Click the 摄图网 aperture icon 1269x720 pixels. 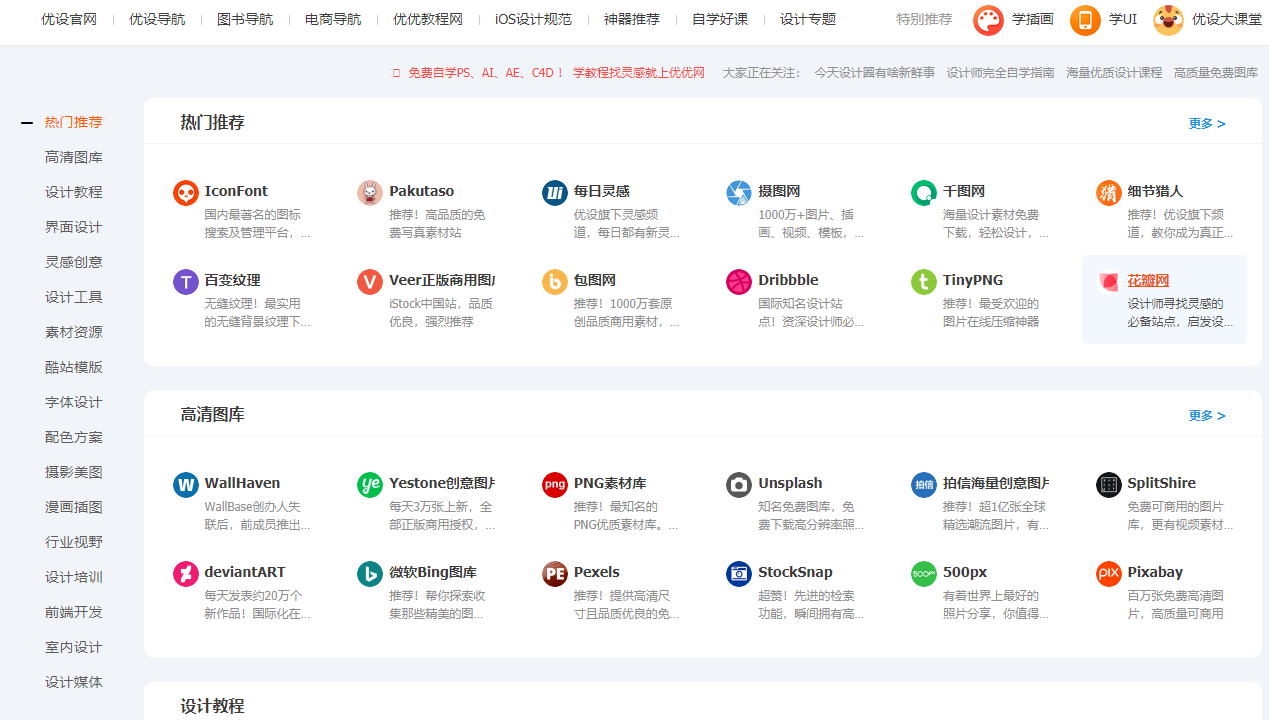(x=739, y=193)
